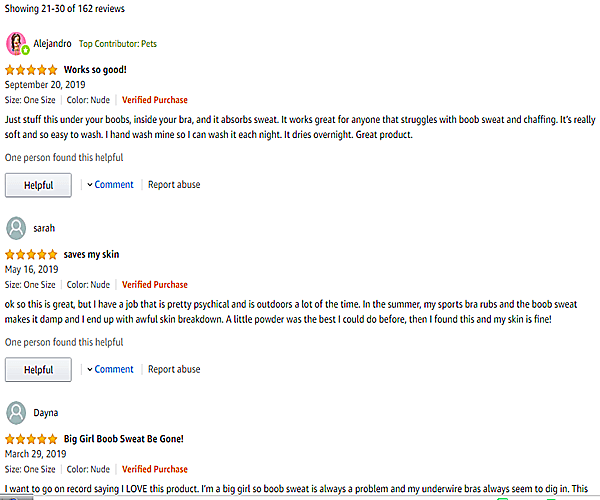Open Dayna's reviewer profile name
Viewport: 600px width, 500px height.
tap(48, 412)
